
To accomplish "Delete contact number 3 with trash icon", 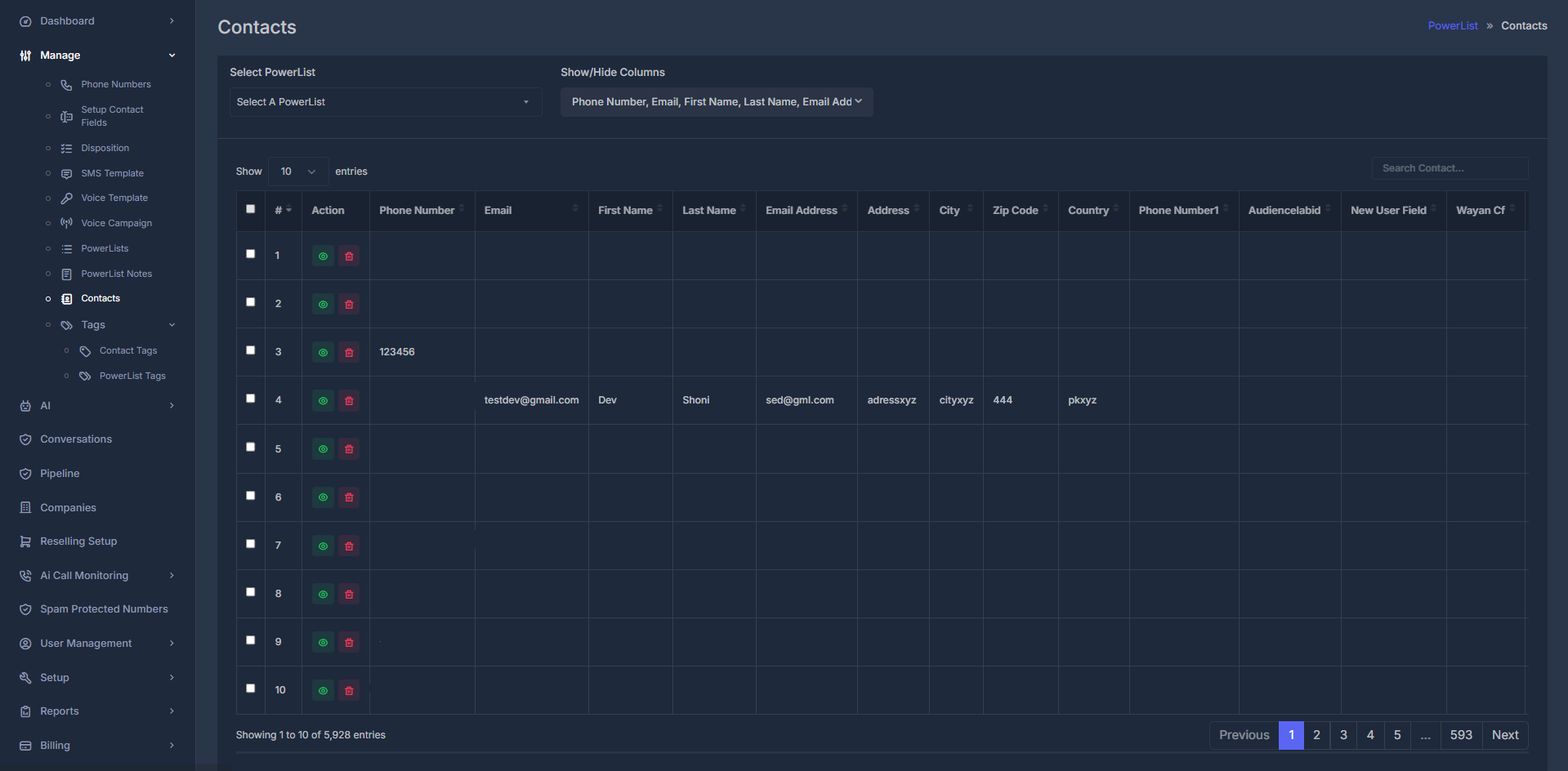I will point(349,352).
